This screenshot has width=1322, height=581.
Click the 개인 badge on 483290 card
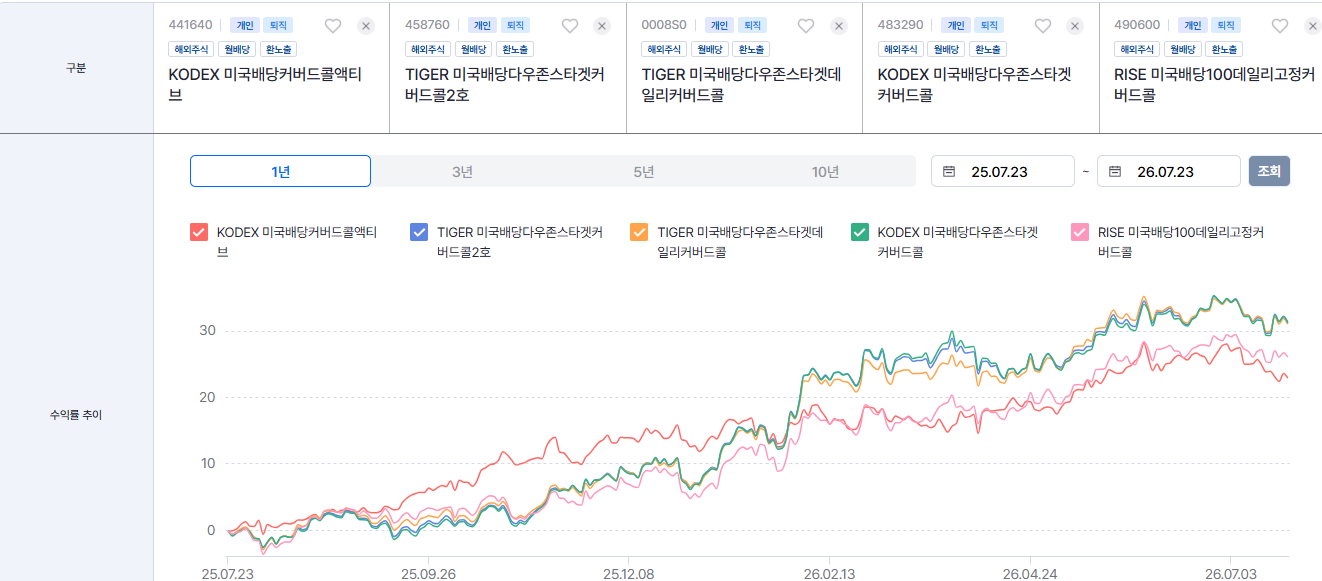pyautogui.click(x=955, y=25)
